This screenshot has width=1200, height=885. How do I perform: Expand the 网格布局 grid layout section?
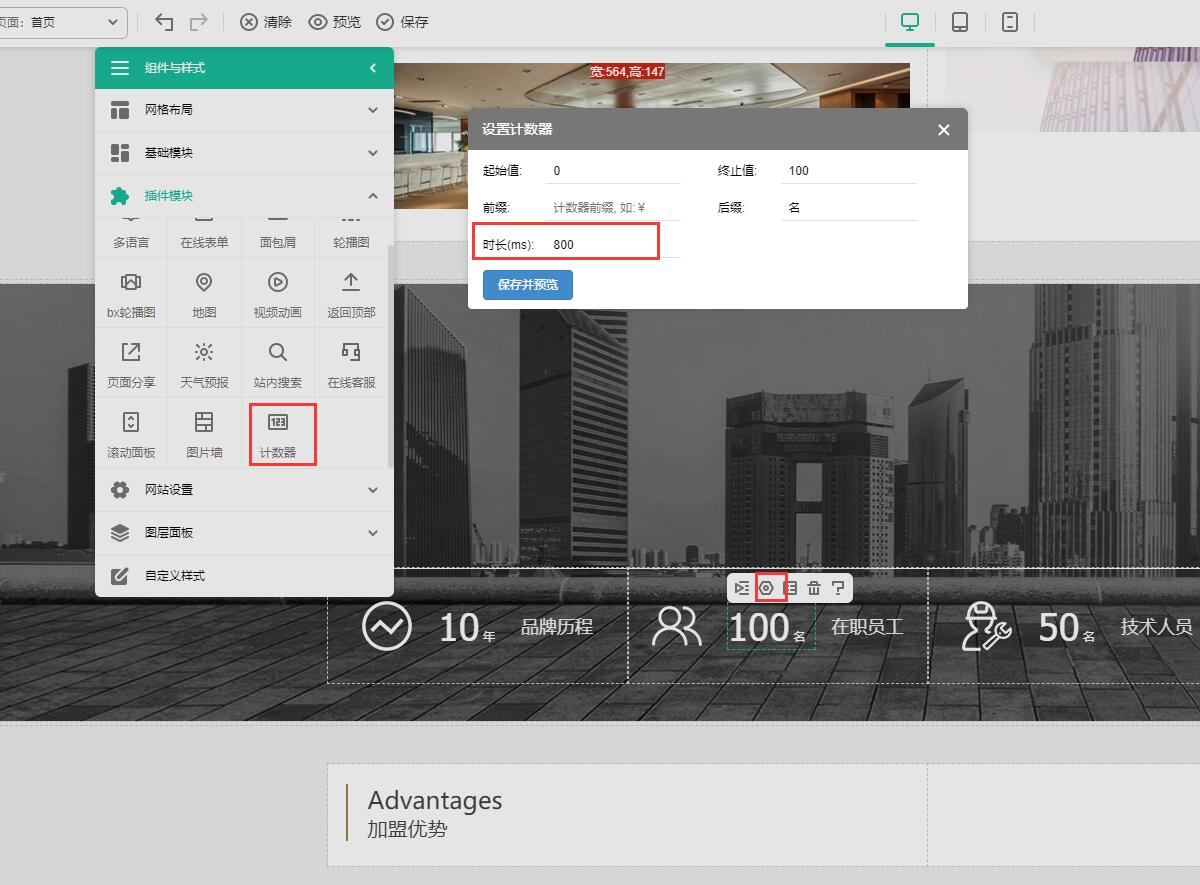(x=244, y=110)
